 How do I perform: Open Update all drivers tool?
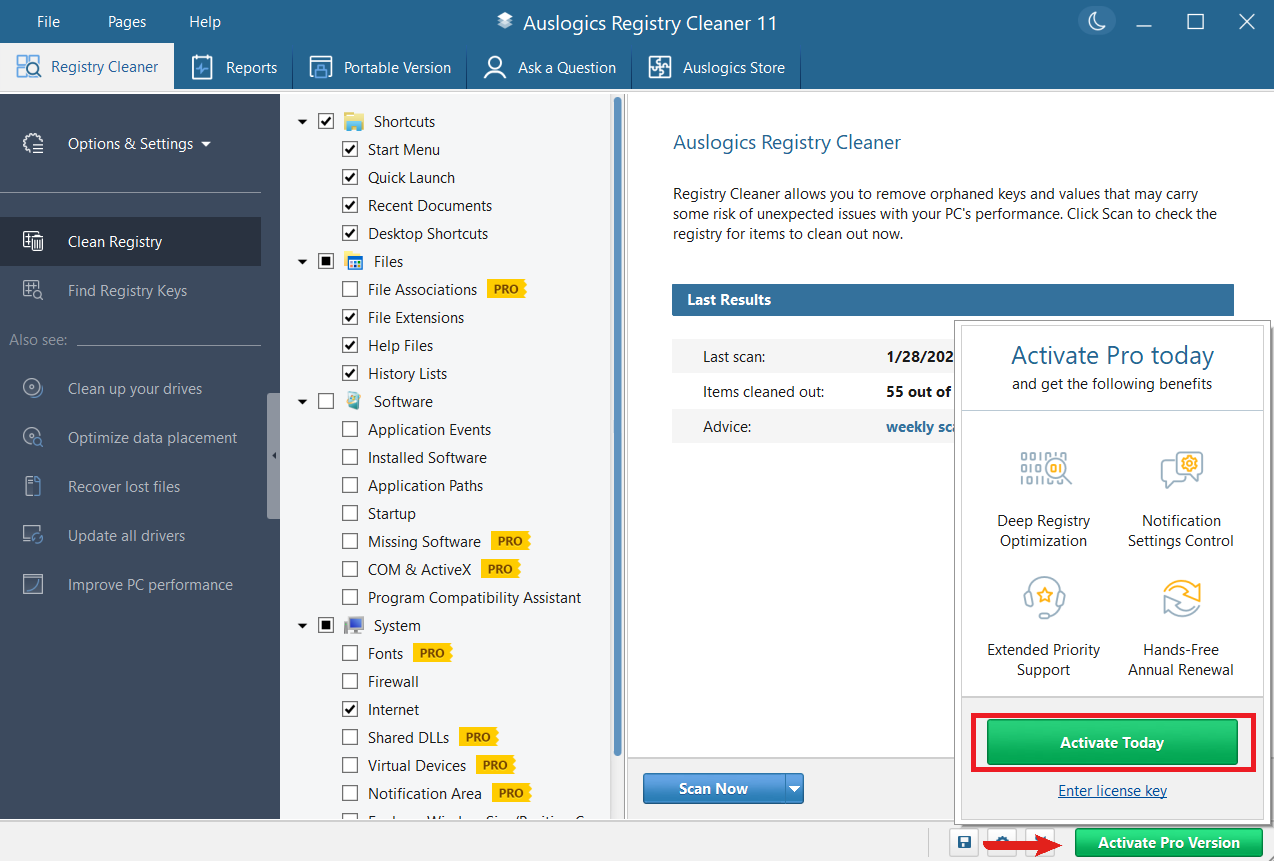pyautogui.click(x=126, y=536)
